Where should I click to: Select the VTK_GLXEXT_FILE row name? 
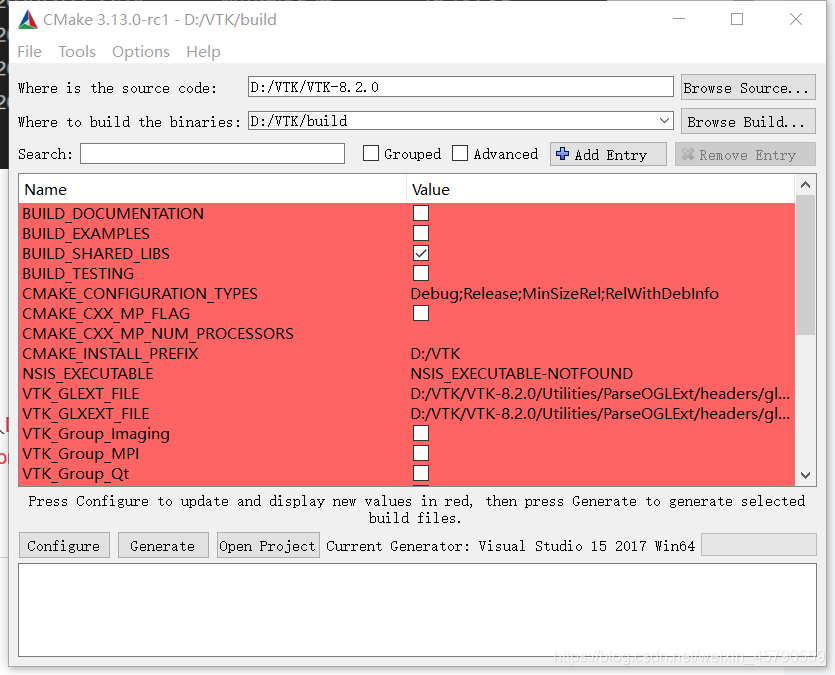[x=86, y=414]
